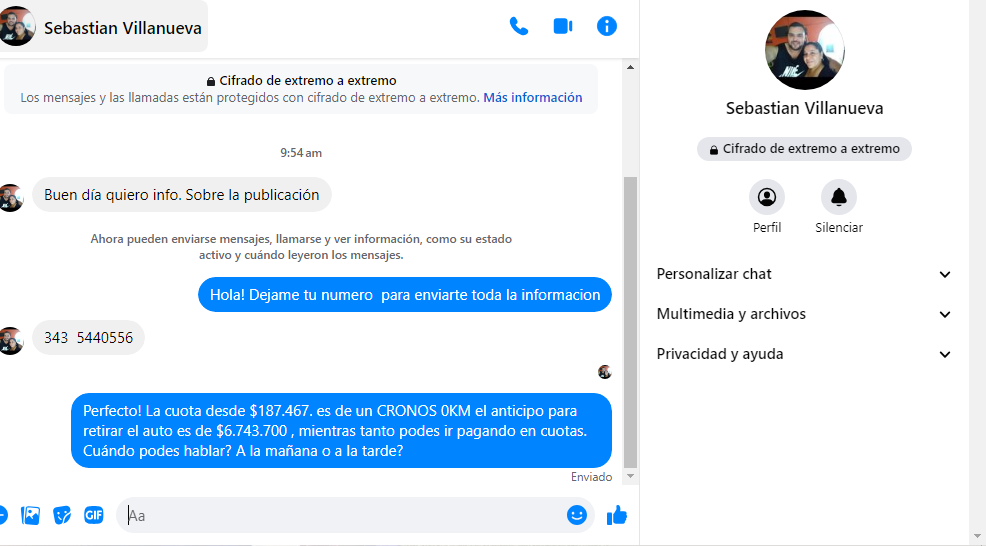The image size is (986, 546).
Task: Expand the Personalizar chat section
Action: pyautogui.click(x=804, y=274)
